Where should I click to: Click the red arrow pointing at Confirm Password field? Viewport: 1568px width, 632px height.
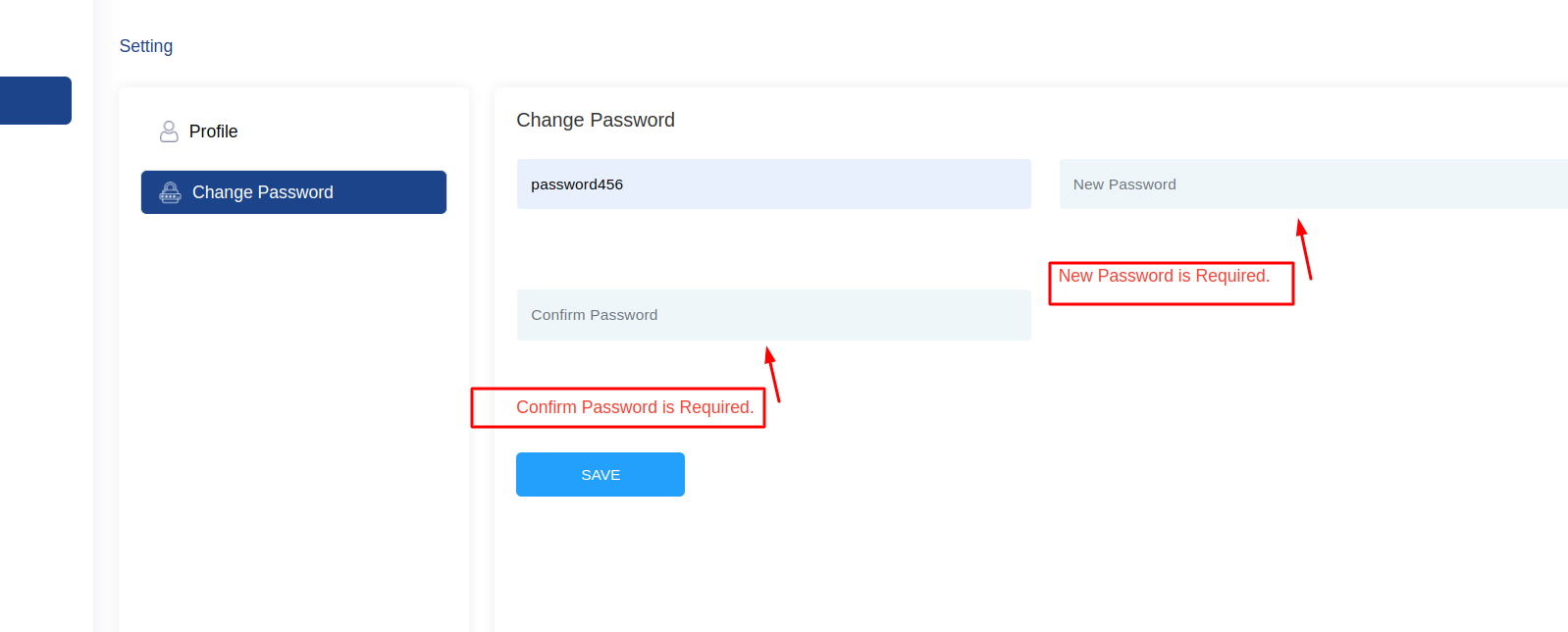[x=772, y=374]
